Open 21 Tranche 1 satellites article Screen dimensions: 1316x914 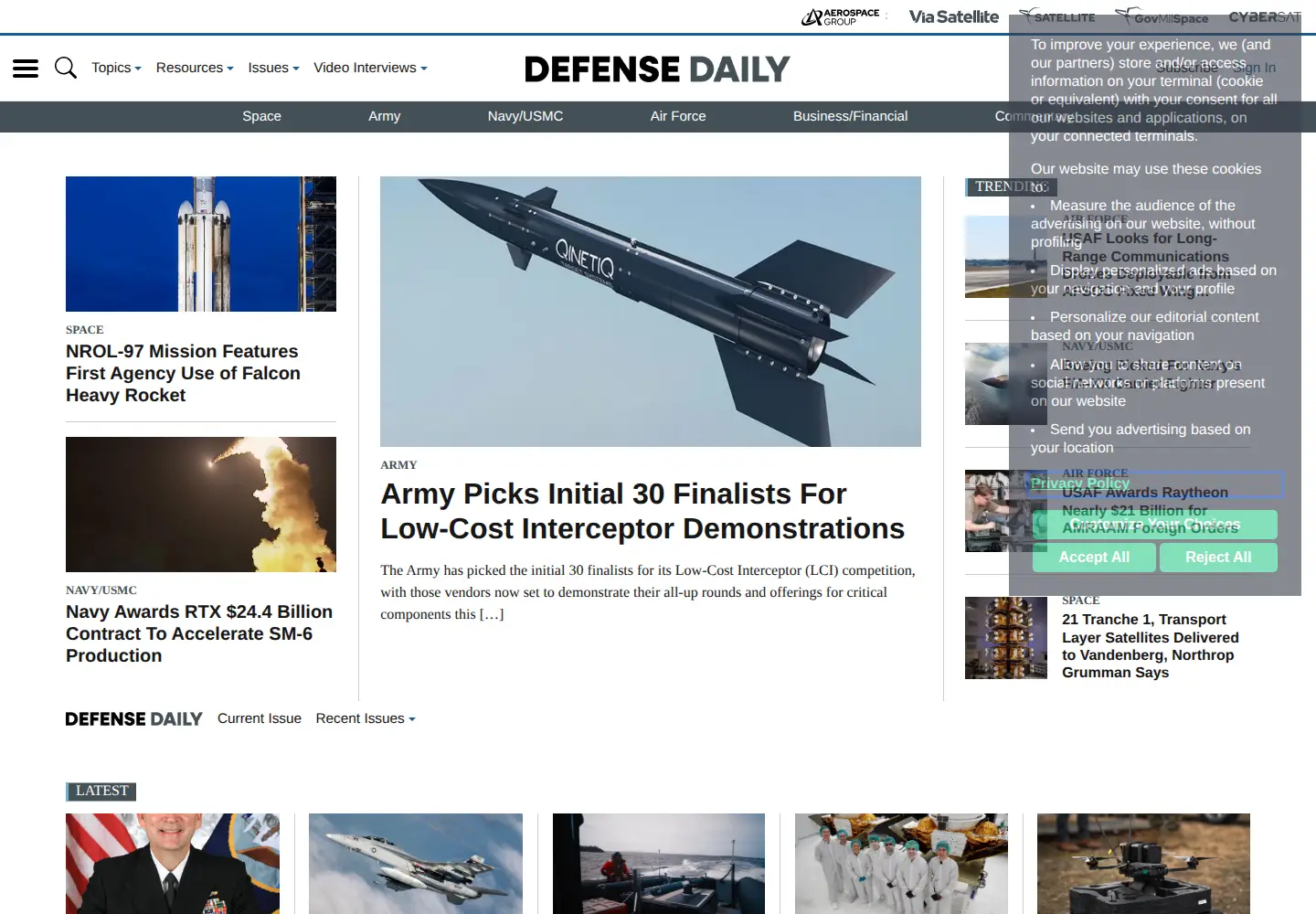click(1151, 645)
